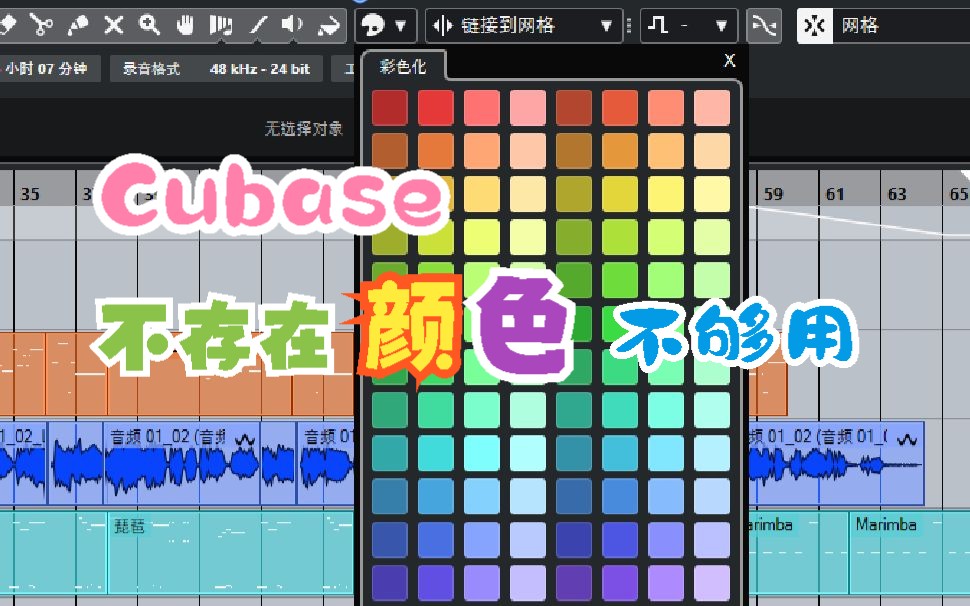Select the Glue tool

point(78,26)
